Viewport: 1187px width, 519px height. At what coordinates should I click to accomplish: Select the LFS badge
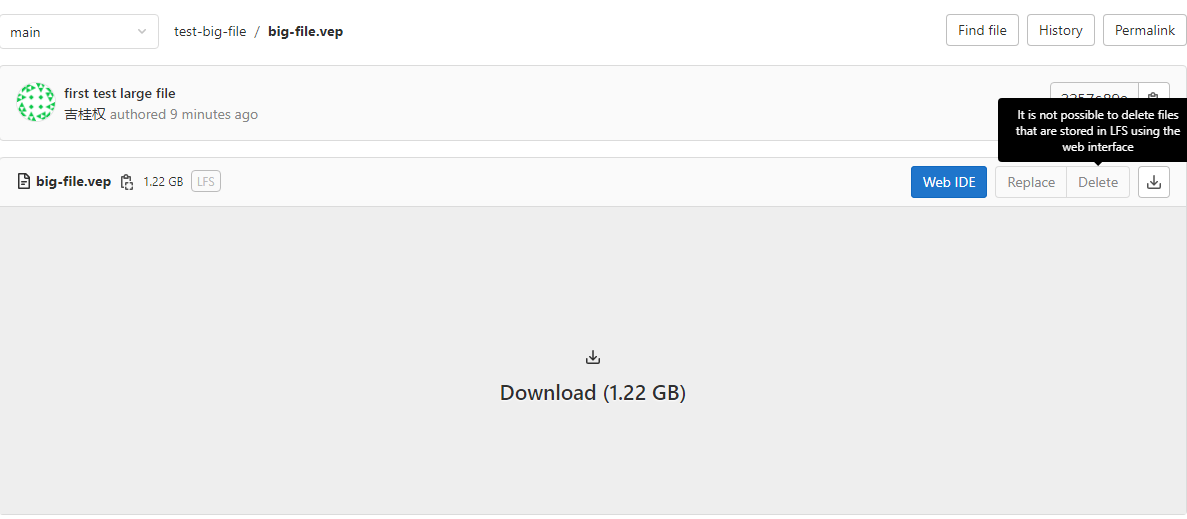coord(206,182)
